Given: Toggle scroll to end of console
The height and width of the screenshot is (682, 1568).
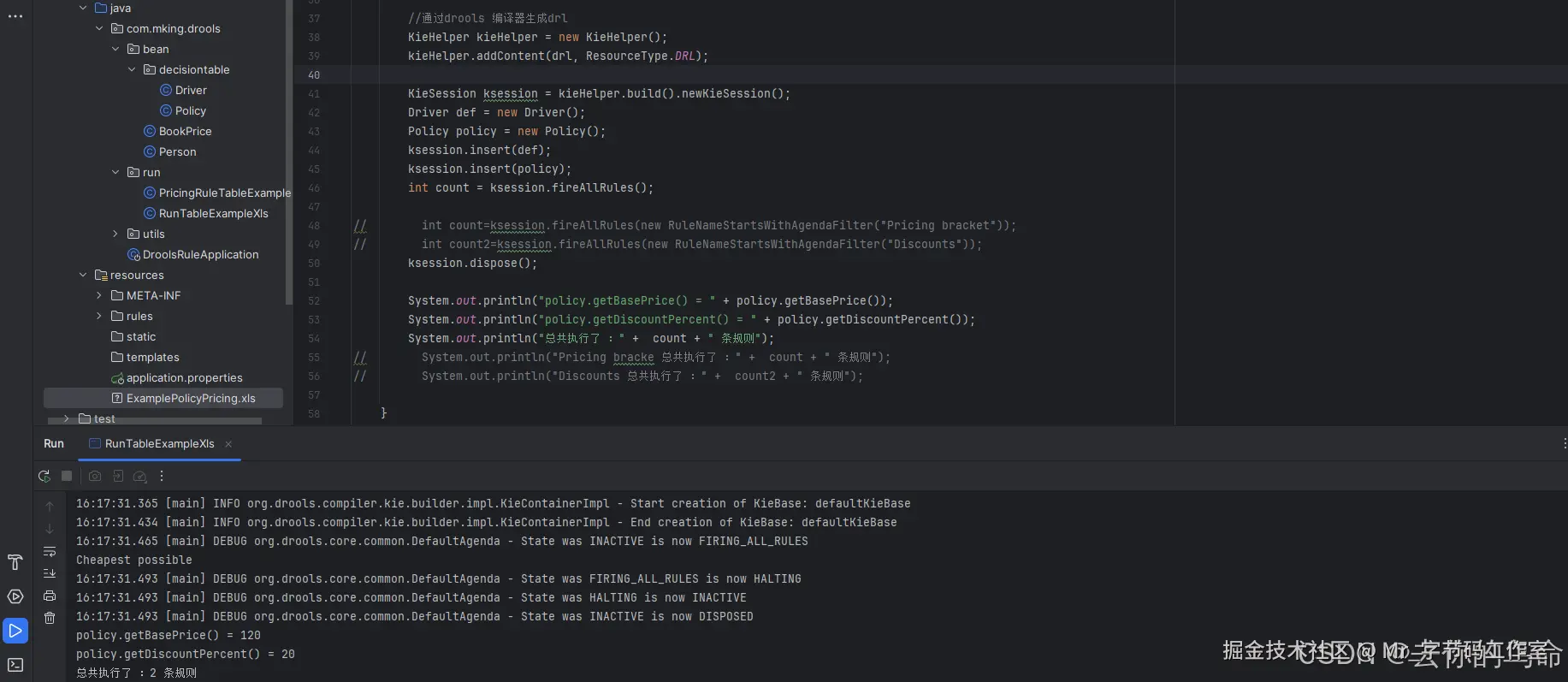Looking at the screenshot, I should pyautogui.click(x=50, y=573).
